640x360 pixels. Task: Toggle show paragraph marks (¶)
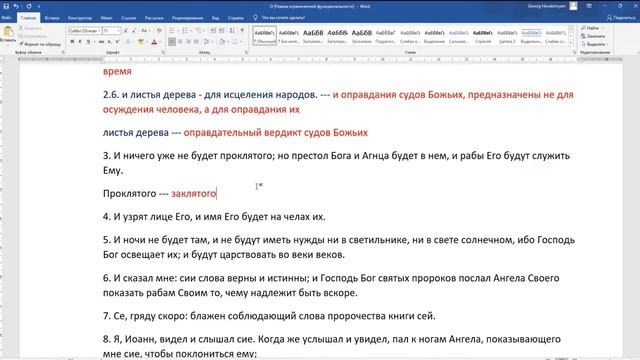pos(242,31)
